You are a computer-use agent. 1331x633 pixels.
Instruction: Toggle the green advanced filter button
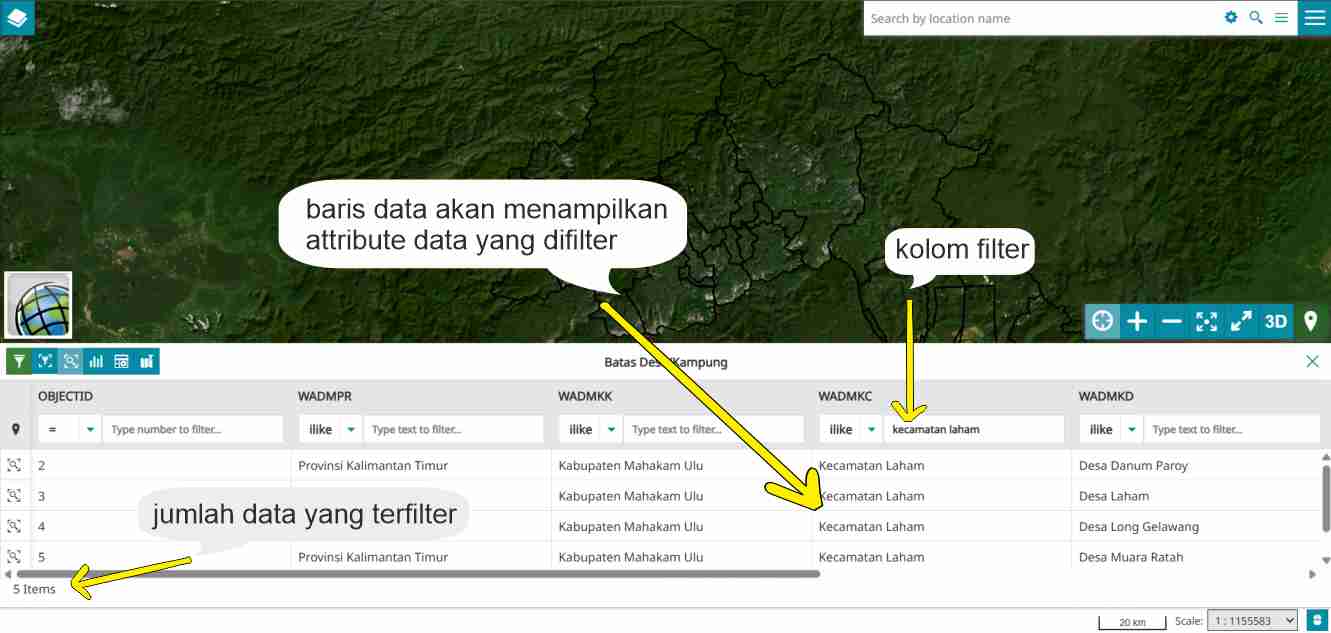pos(18,361)
